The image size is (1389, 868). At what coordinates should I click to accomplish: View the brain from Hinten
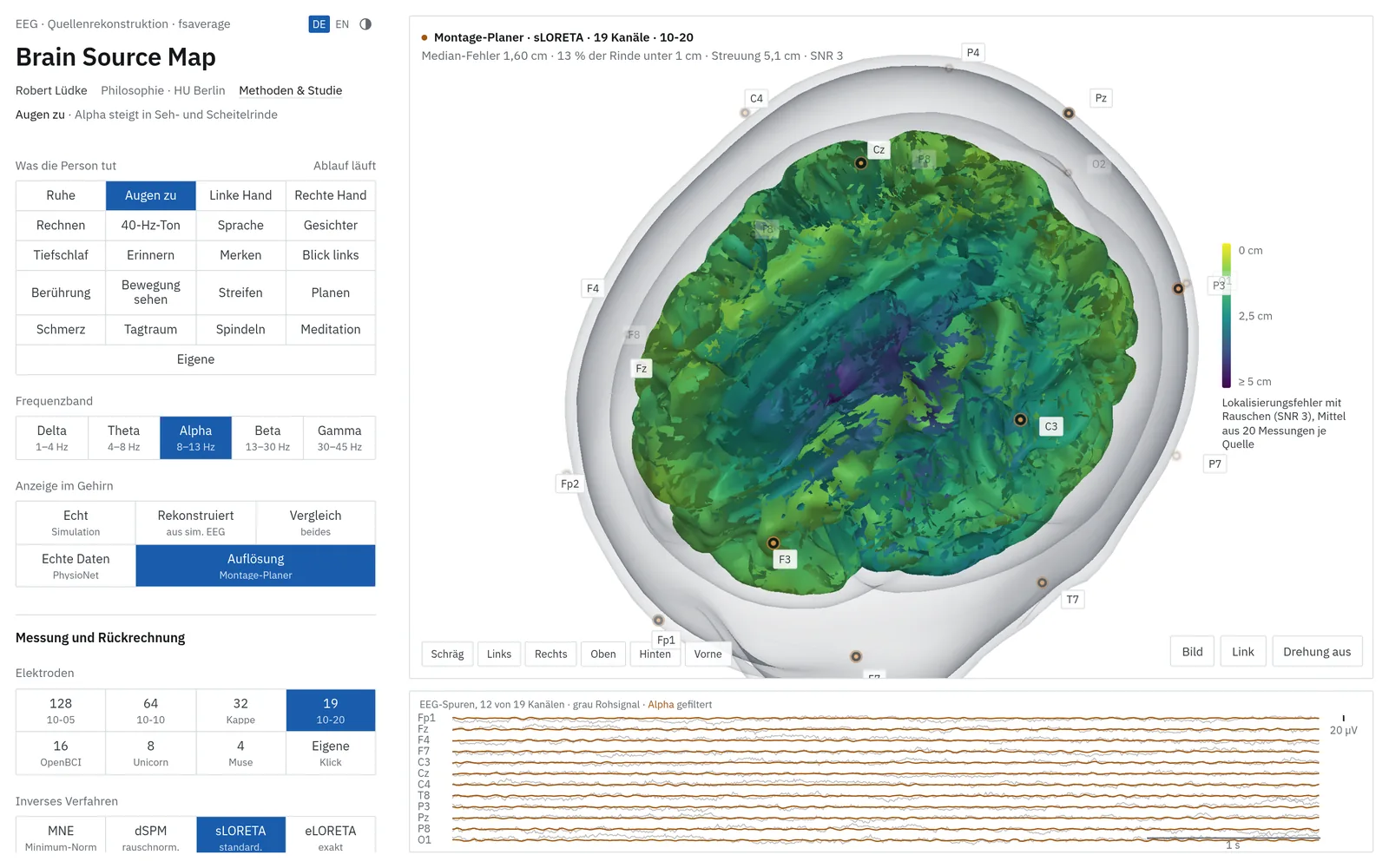click(655, 654)
